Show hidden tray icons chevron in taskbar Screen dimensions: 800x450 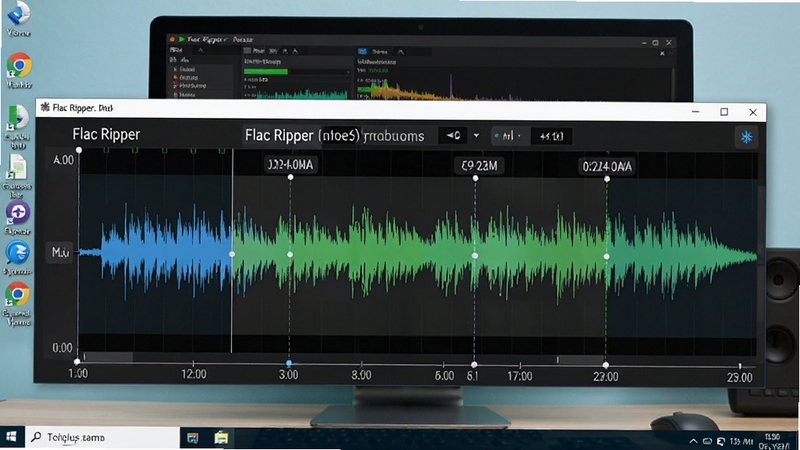[693, 441]
